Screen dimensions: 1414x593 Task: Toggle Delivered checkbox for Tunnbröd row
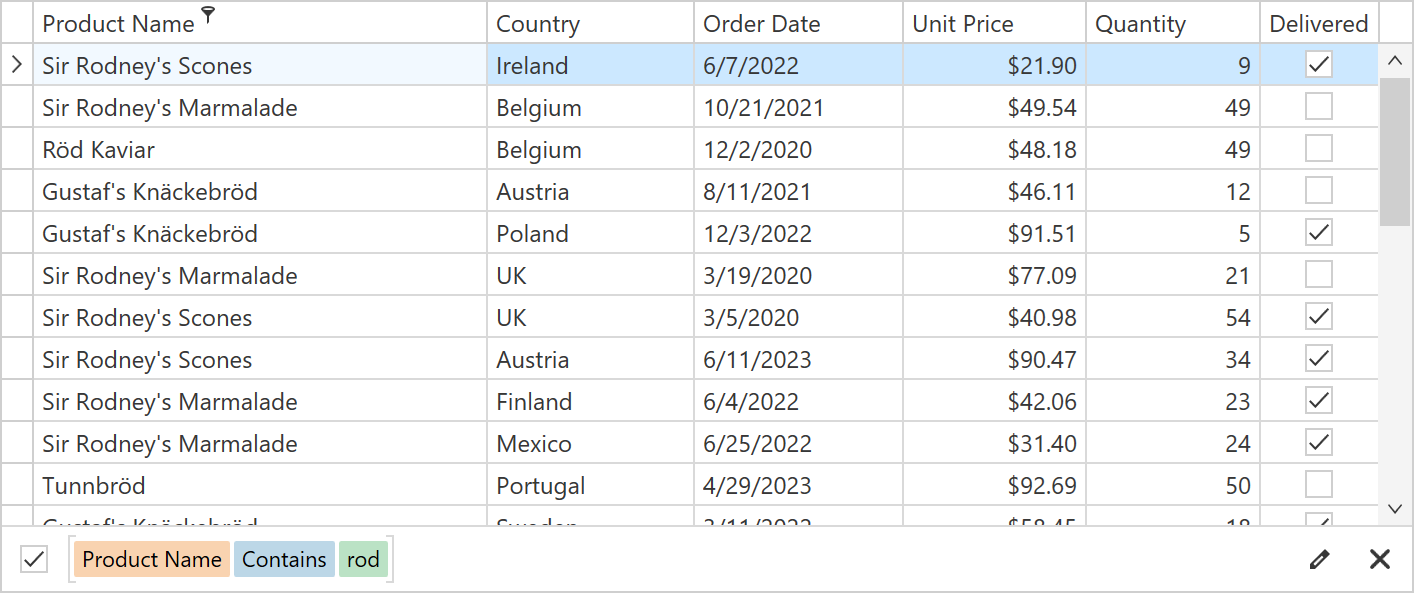coord(1319,486)
